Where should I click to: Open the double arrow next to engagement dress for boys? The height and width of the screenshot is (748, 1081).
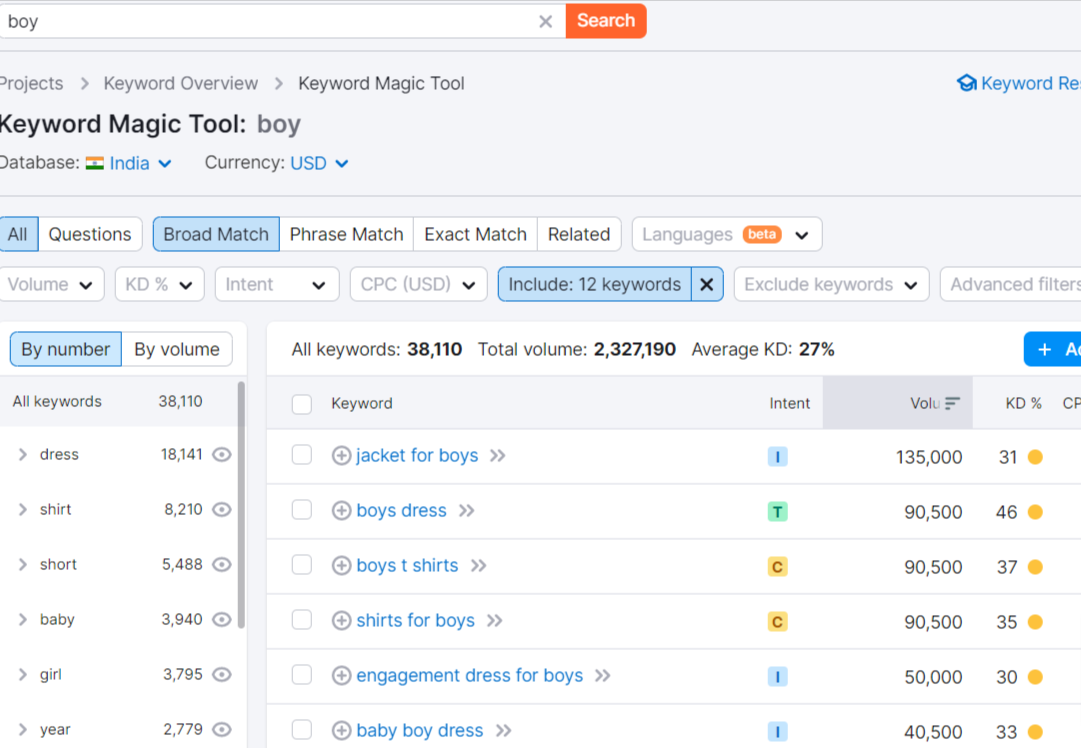click(x=603, y=676)
